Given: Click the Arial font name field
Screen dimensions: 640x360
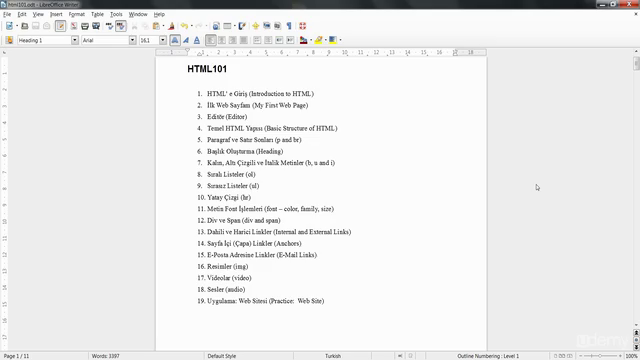Looking at the screenshot, I should 105,40.
